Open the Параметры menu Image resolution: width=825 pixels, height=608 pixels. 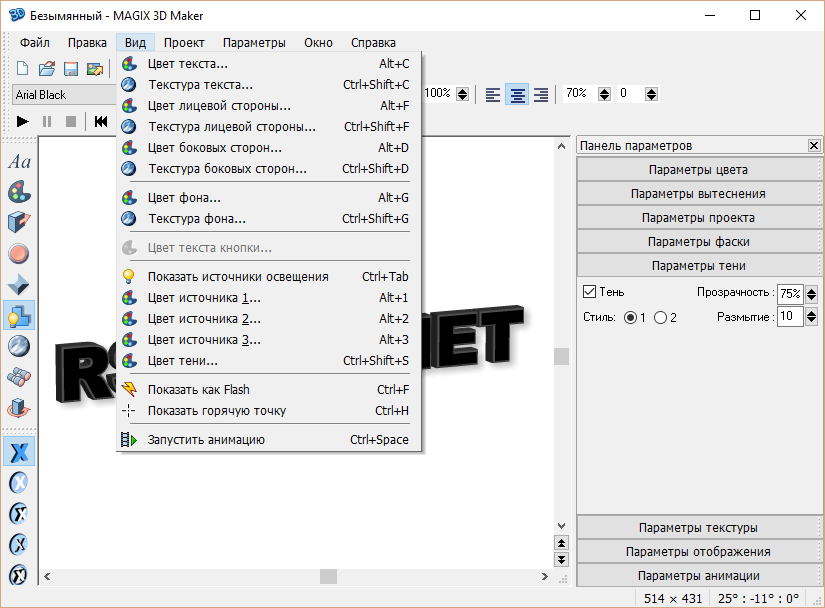(x=254, y=43)
